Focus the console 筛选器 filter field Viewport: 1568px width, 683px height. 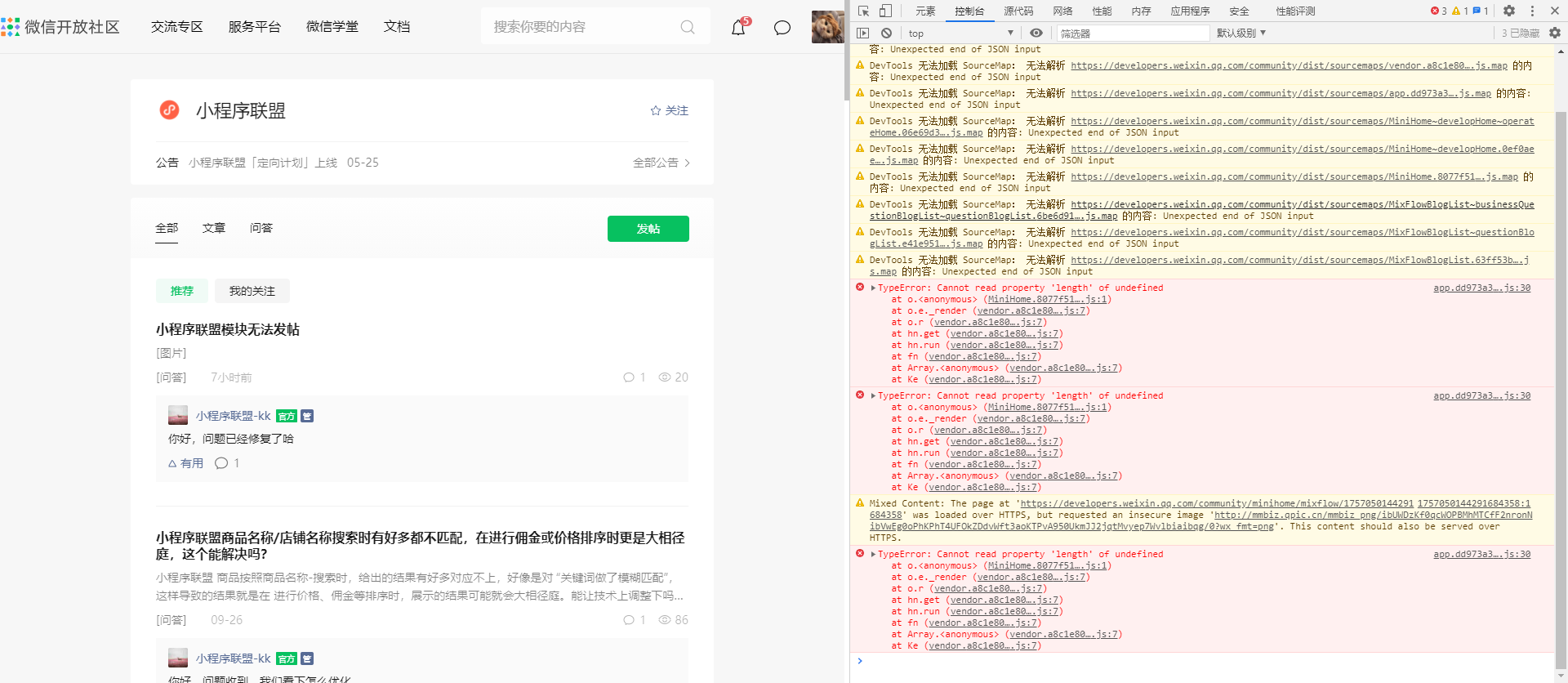pos(1133,33)
